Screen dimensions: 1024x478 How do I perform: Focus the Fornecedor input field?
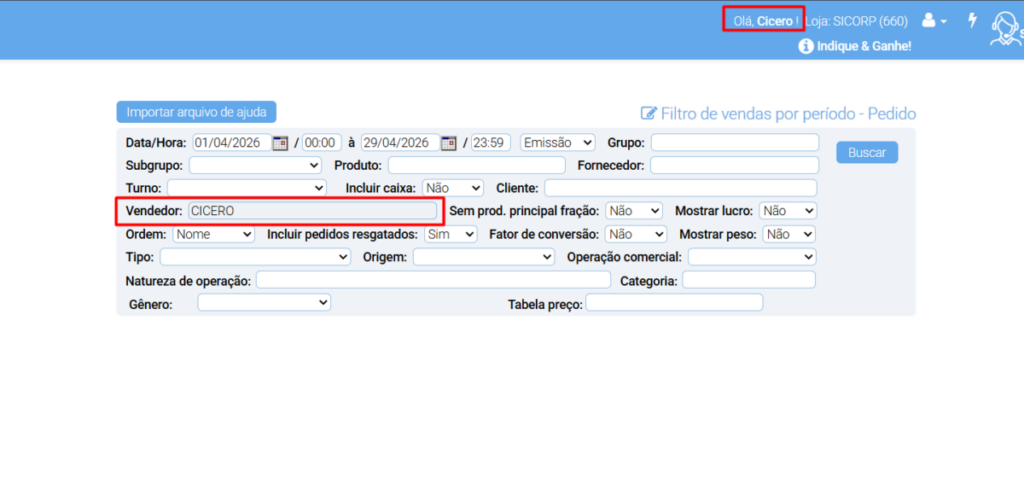point(735,165)
